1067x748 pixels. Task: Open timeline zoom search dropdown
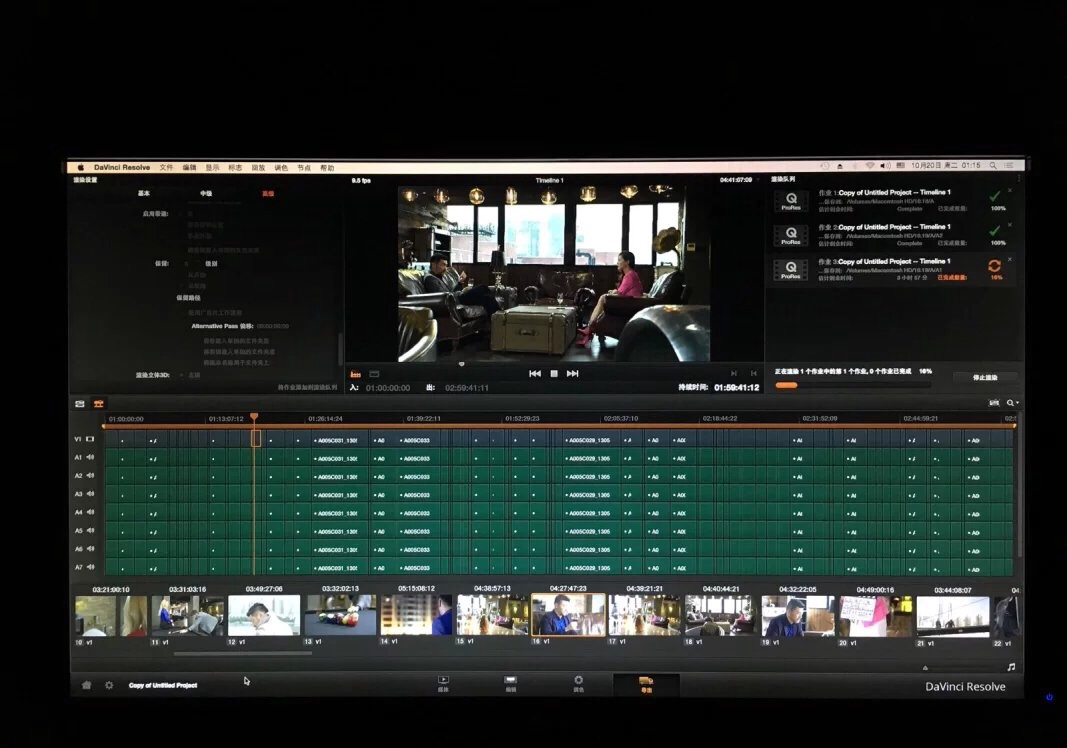[x=1012, y=402]
